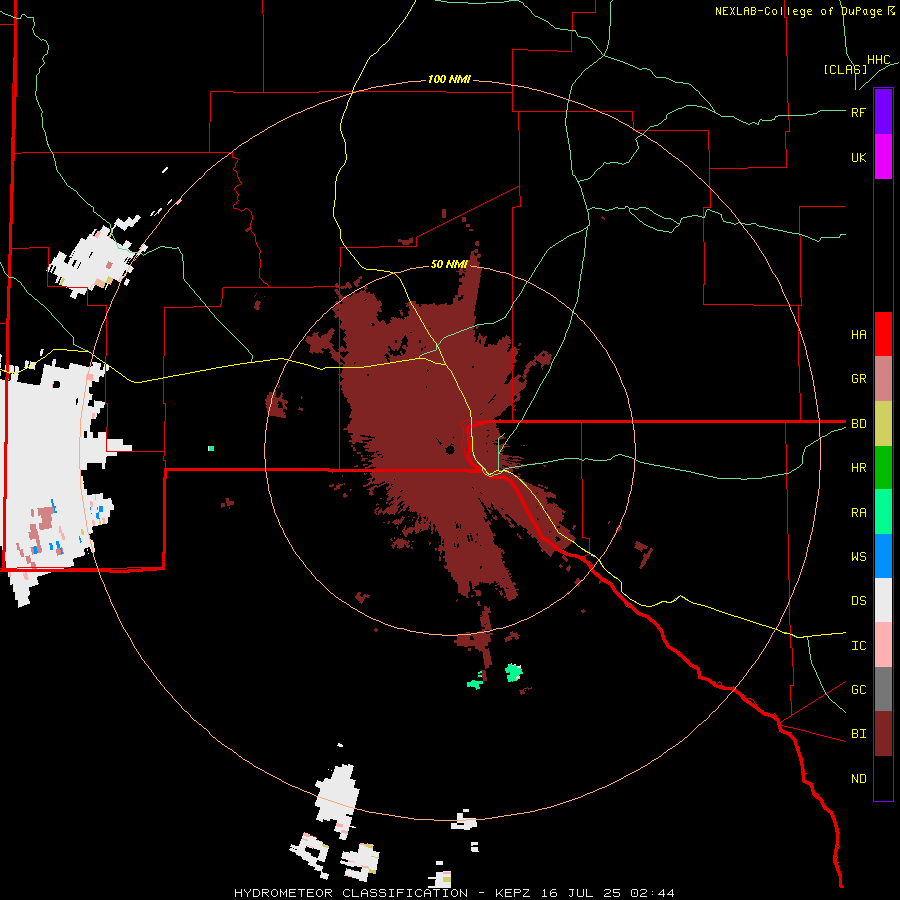The height and width of the screenshot is (900, 900).
Task: Click the radar site black dot in the echo
Action: [450, 449]
